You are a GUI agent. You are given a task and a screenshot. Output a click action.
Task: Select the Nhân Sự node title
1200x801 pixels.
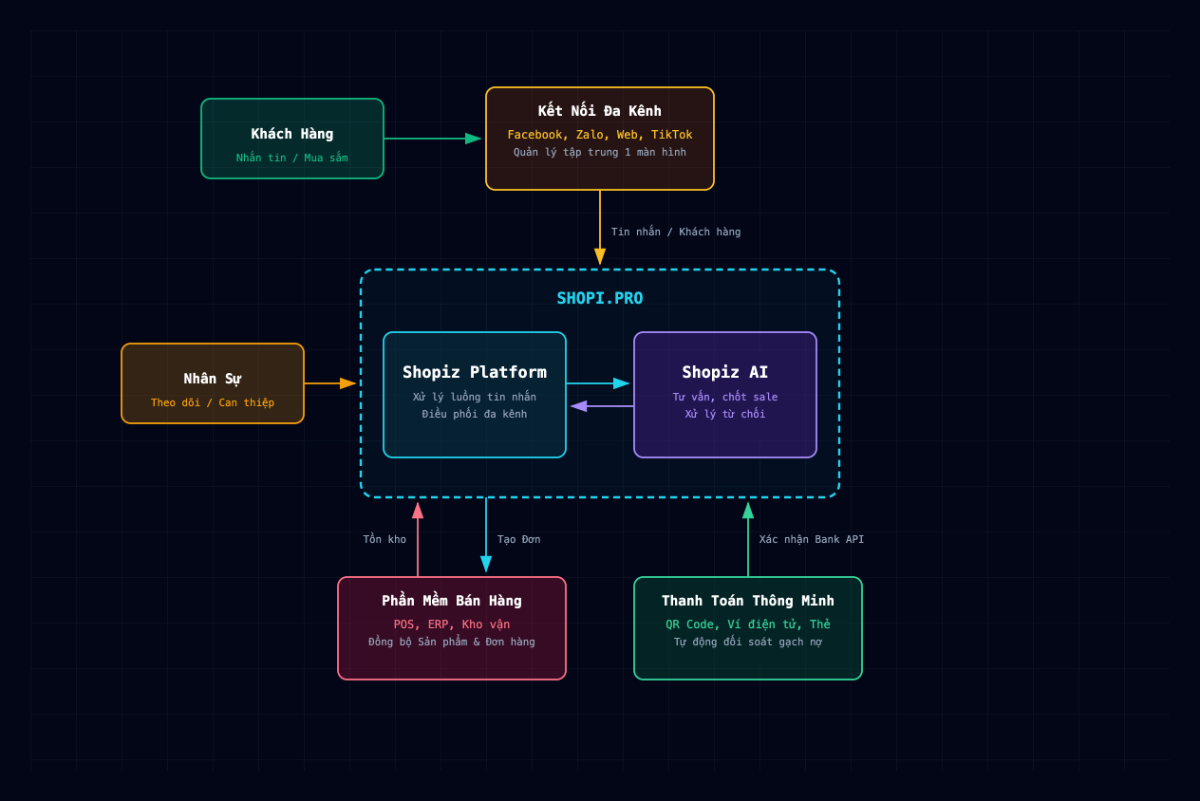(x=213, y=379)
